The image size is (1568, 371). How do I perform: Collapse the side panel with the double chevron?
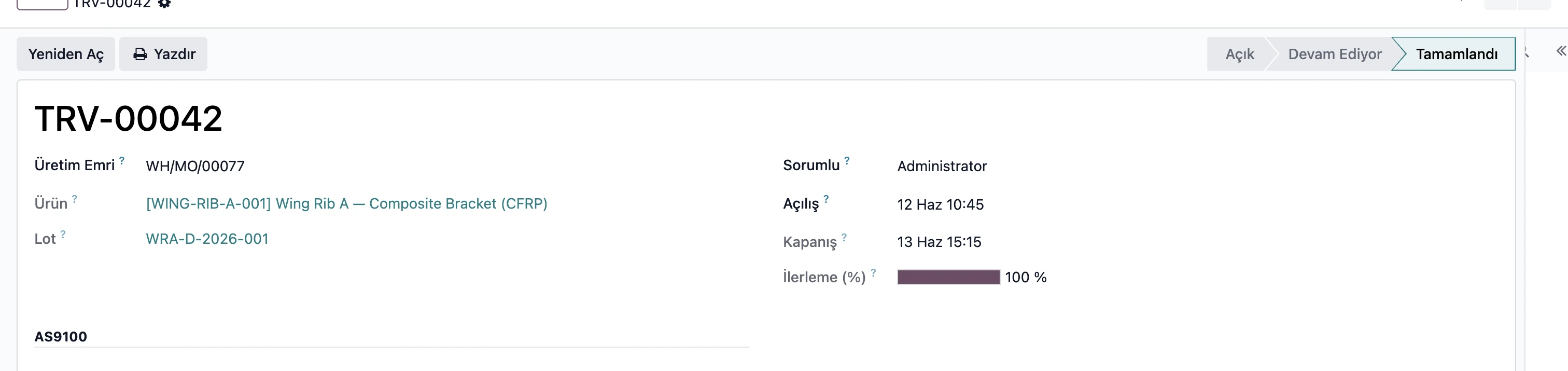point(1560,50)
